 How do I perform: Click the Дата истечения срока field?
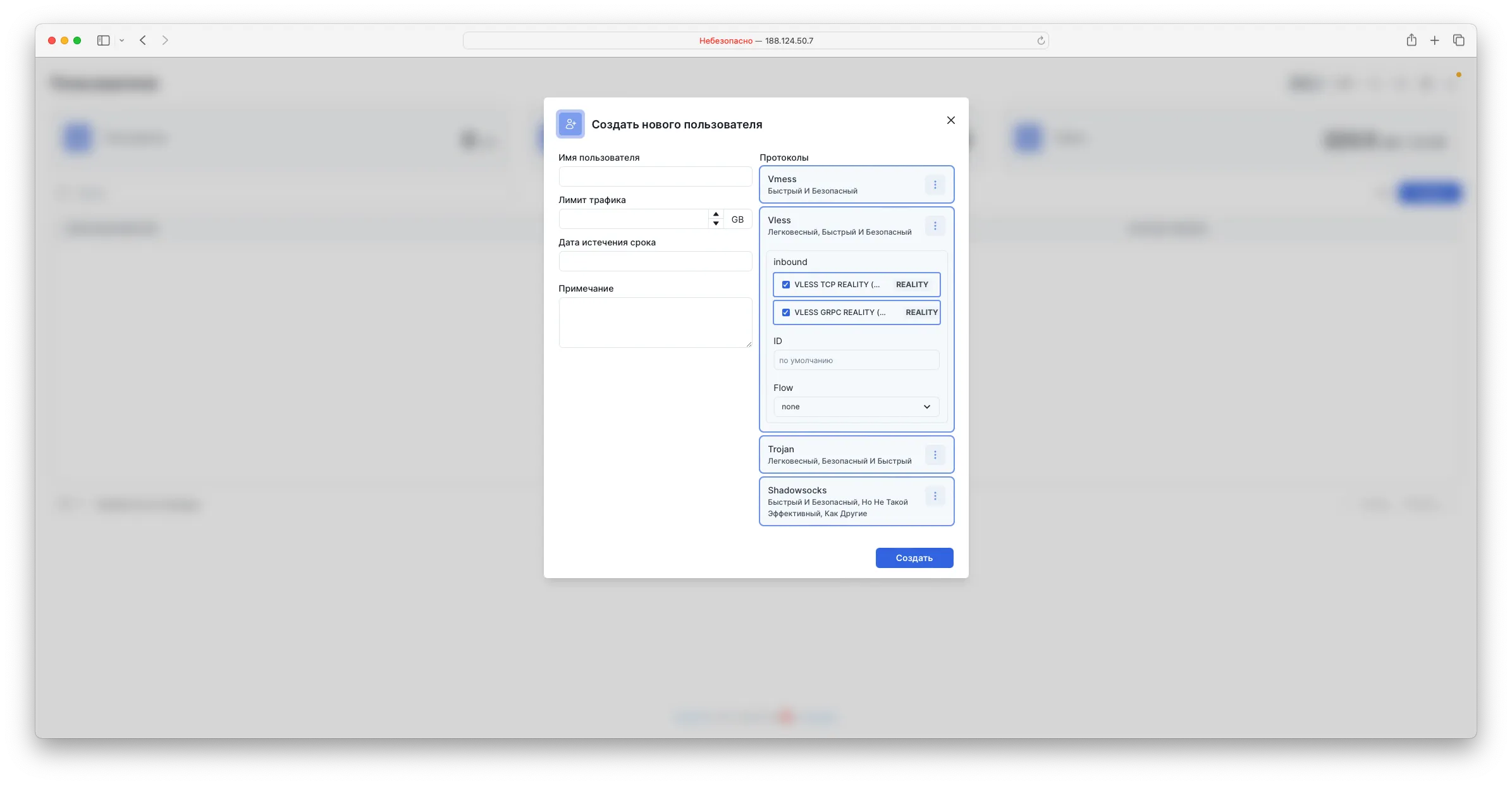pyautogui.click(x=655, y=261)
